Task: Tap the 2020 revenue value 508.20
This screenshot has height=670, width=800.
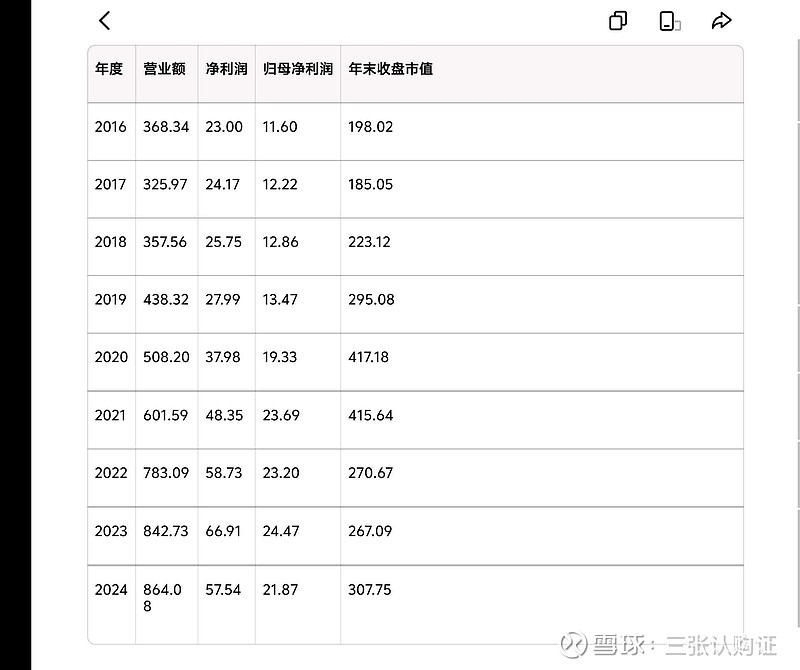Action: pos(165,357)
